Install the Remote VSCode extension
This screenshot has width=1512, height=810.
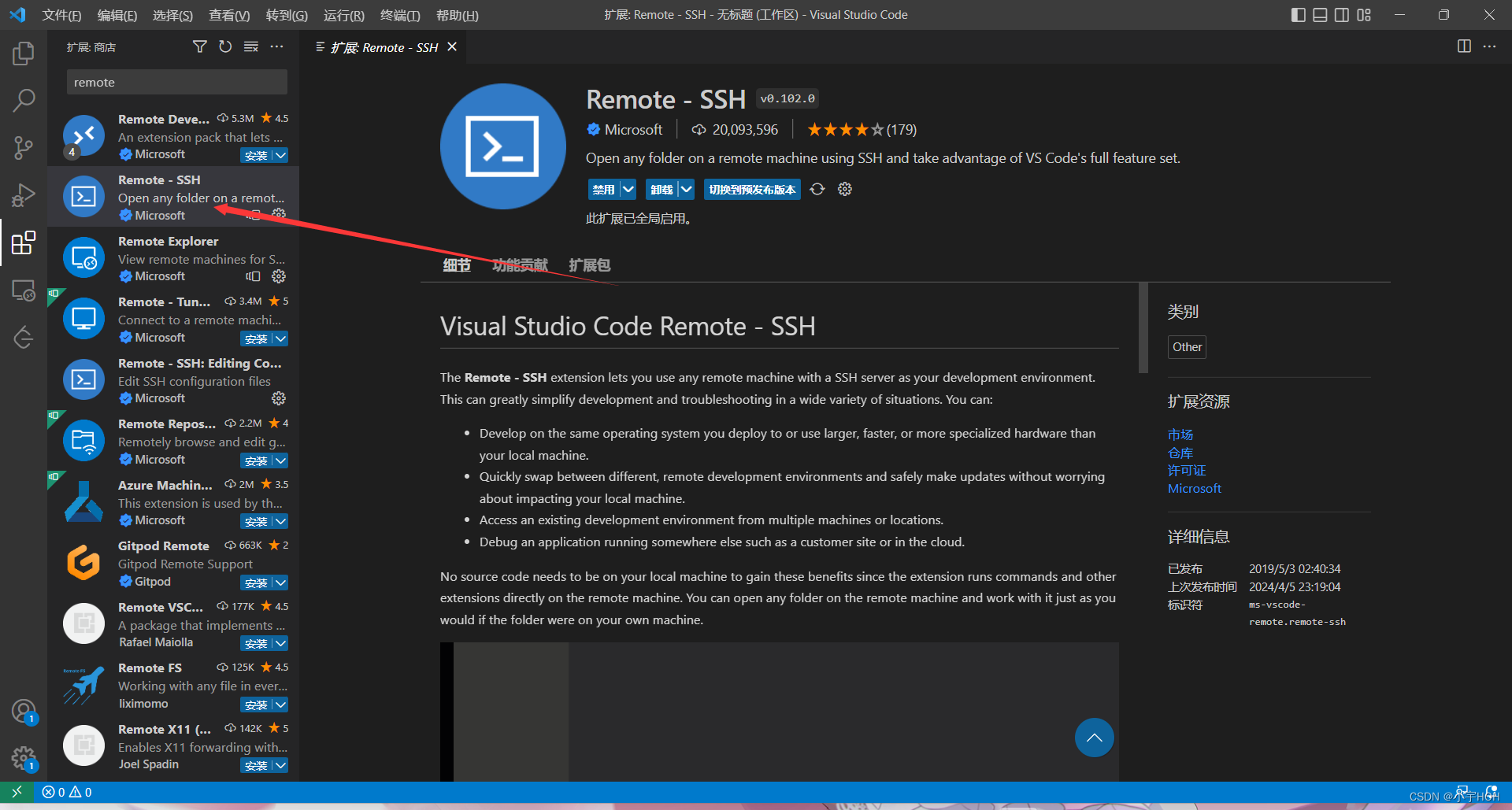pyautogui.click(x=256, y=643)
